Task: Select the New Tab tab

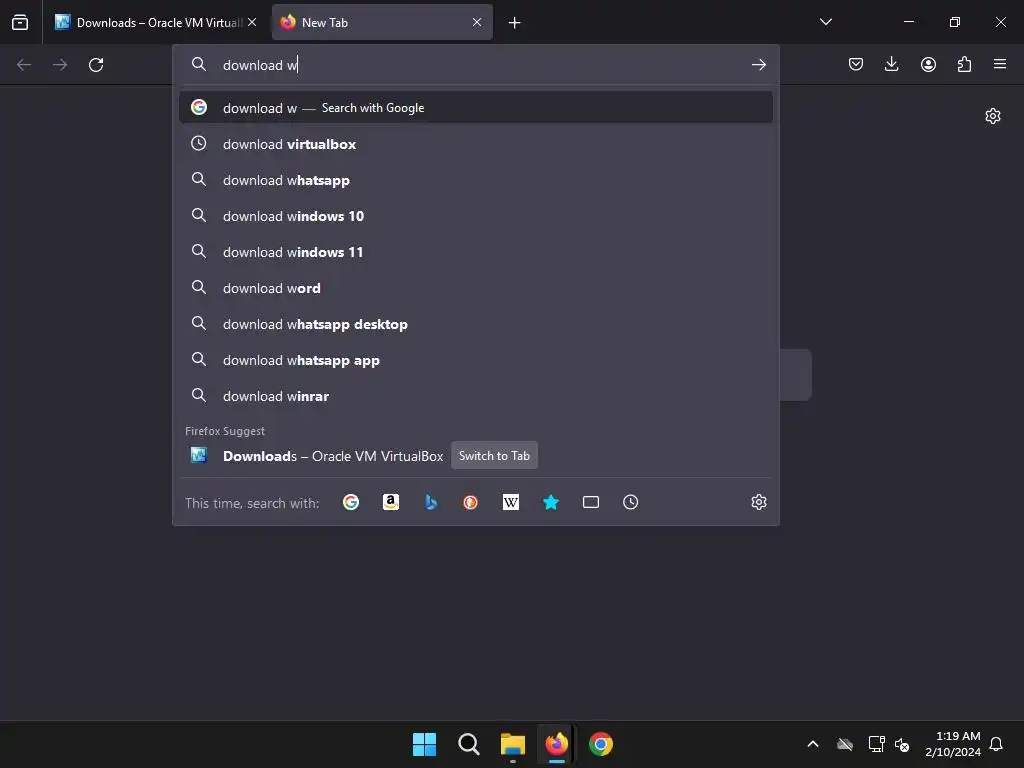Action: (x=382, y=22)
